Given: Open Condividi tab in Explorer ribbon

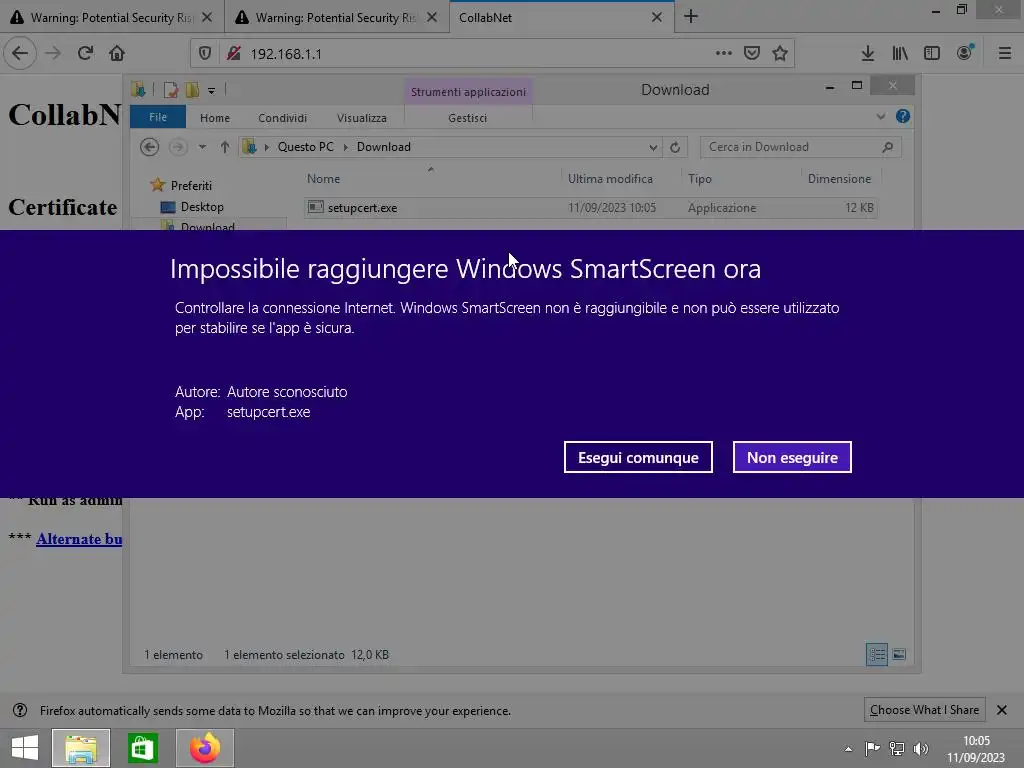Looking at the screenshot, I should pyautogui.click(x=282, y=118).
